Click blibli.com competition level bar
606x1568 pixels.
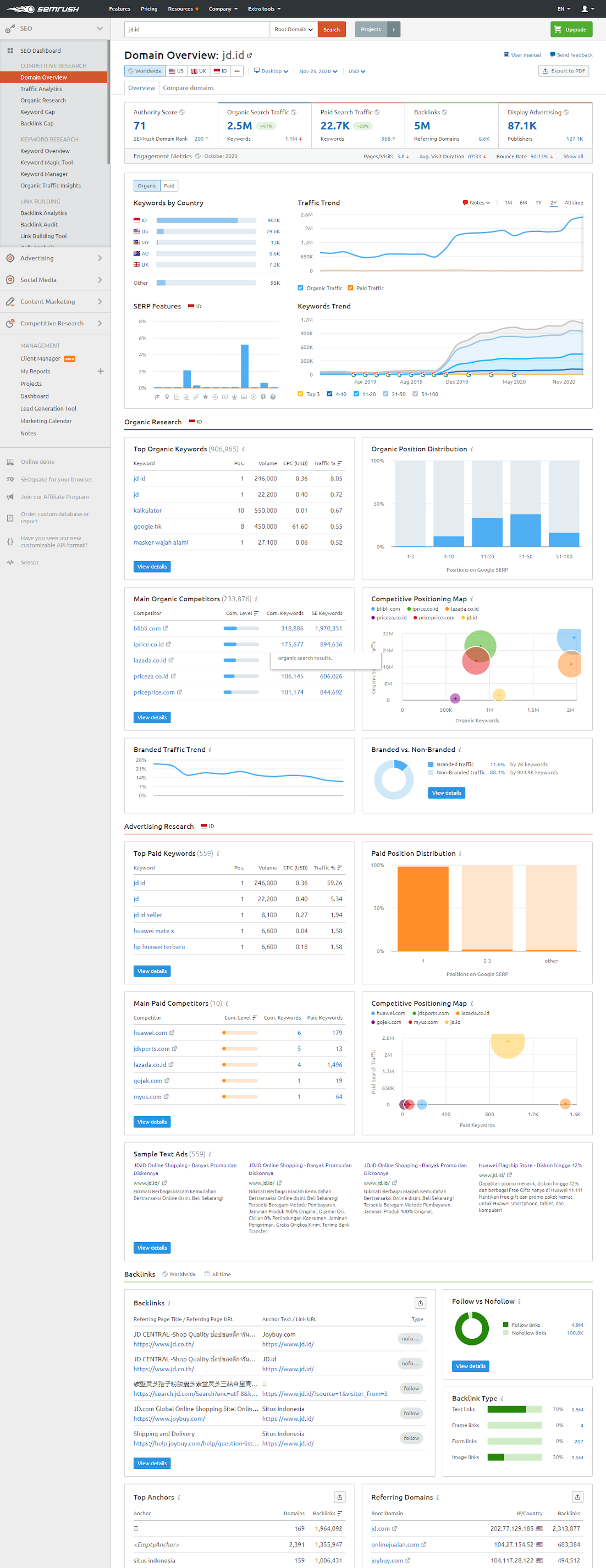pyautogui.click(x=241, y=629)
